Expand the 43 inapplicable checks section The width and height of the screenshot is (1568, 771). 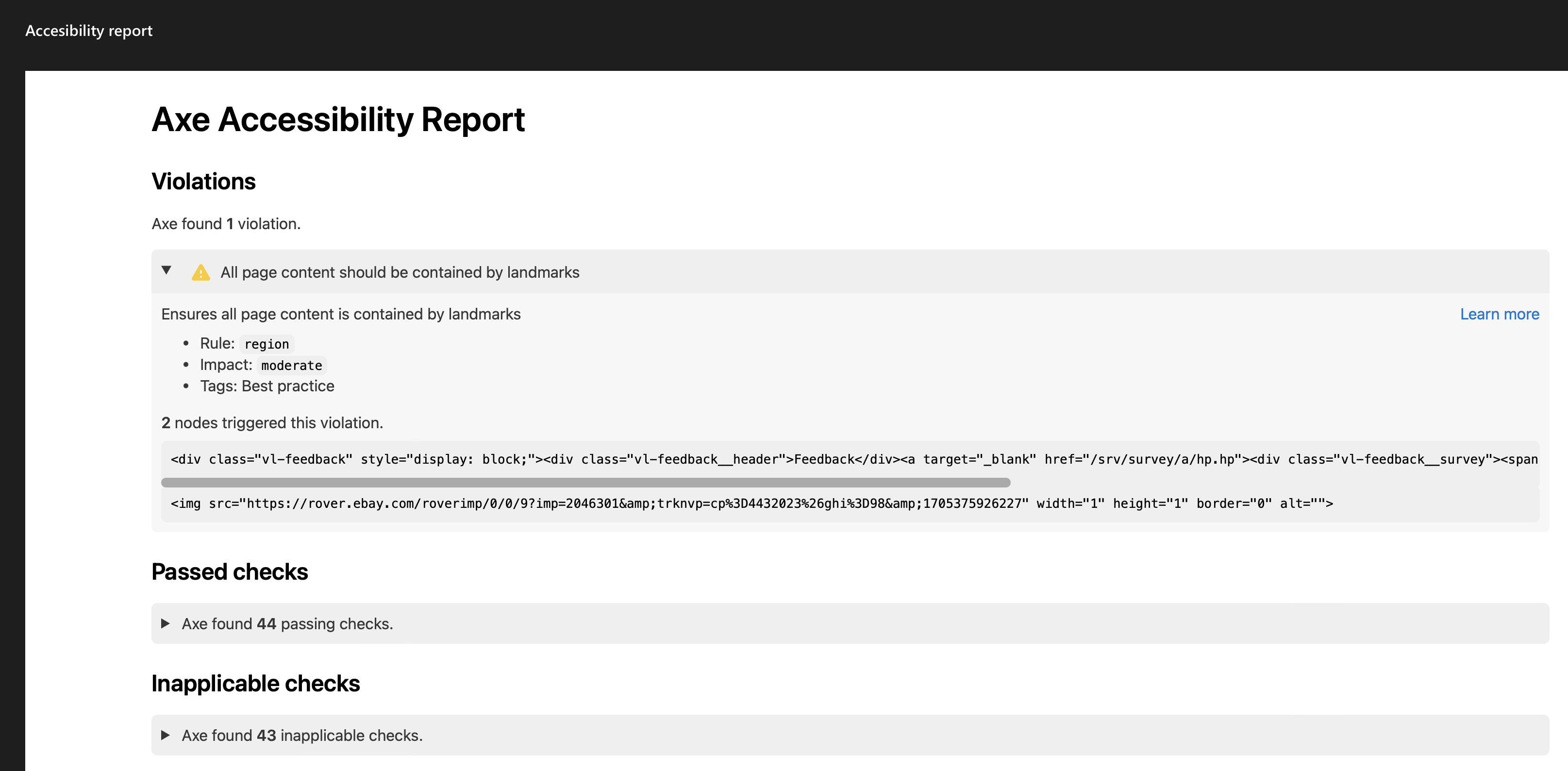pyautogui.click(x=165, y=735)
